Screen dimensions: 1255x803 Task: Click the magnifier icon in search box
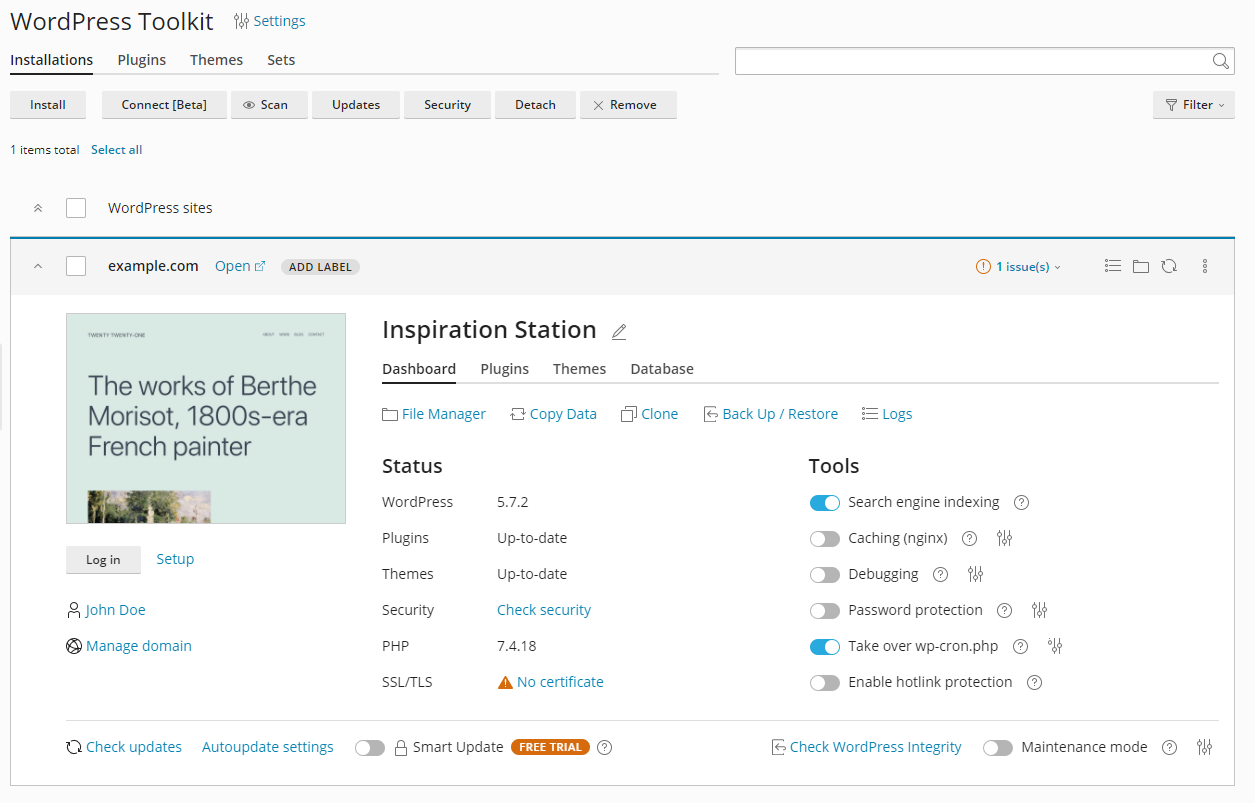pos(1220,61)
